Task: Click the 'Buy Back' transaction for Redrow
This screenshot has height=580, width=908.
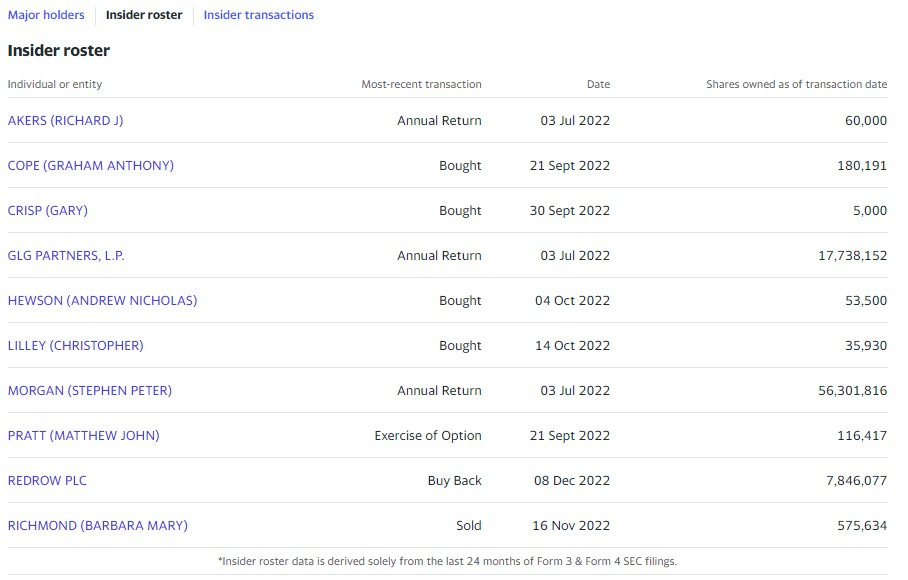Action: (455, 480)
